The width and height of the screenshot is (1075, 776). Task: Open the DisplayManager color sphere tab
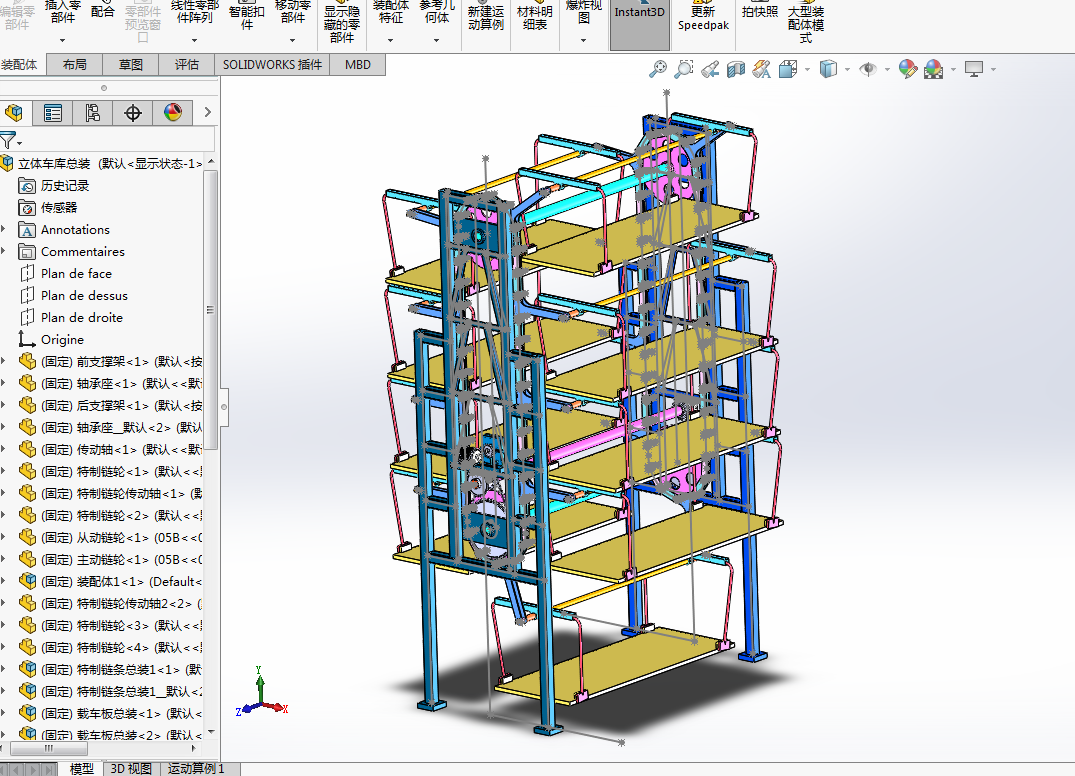pyautogui.click(x=172, y=112)
